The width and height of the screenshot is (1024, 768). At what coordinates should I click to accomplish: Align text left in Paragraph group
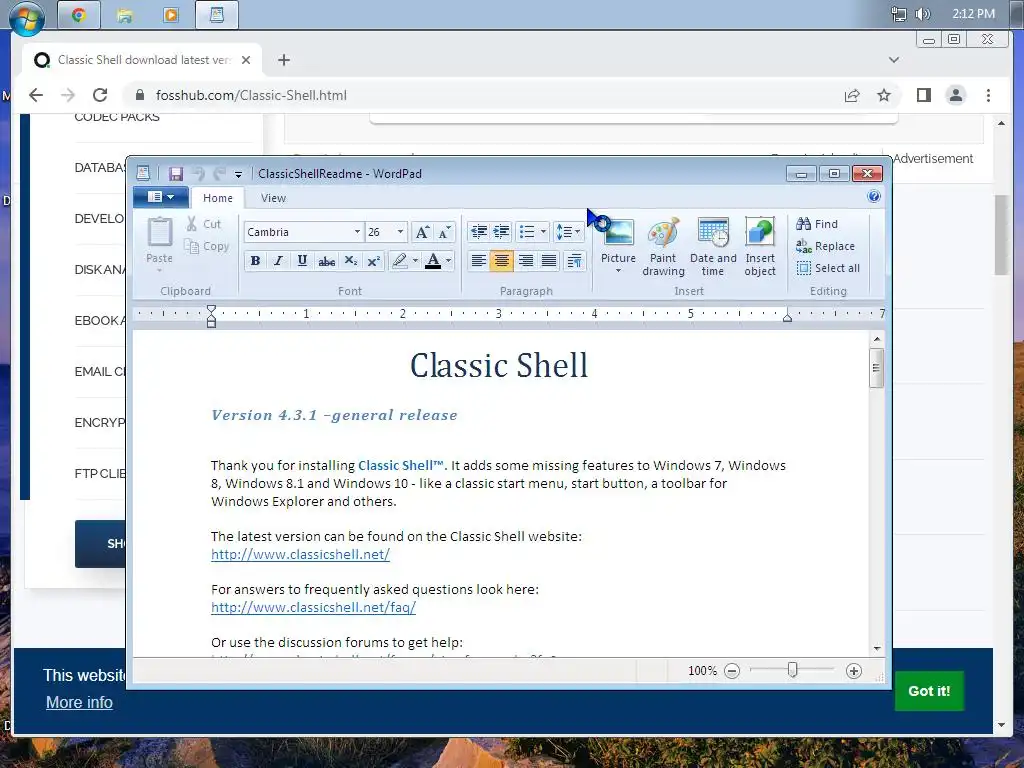click(x=478, y=261)
